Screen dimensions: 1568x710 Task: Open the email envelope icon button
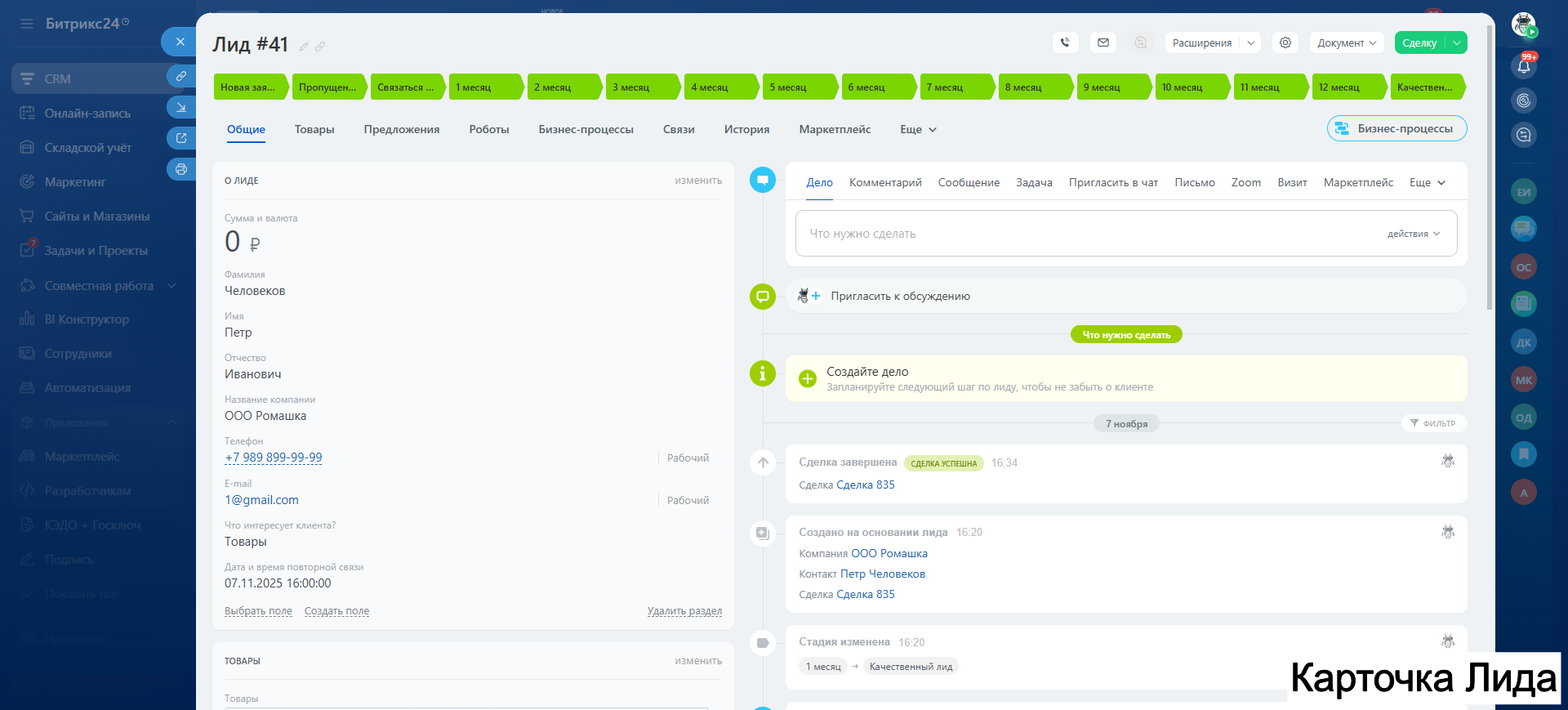pos(1102,42)
